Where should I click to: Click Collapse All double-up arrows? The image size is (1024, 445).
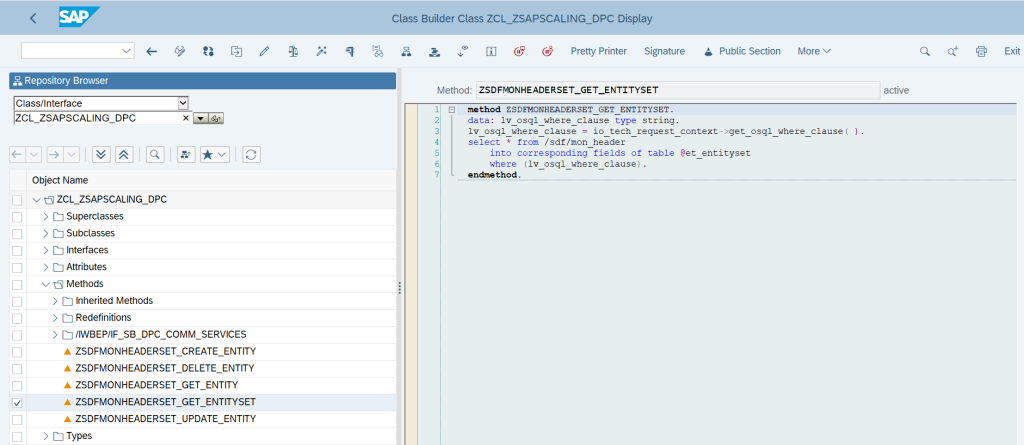(x=124, y=154)
